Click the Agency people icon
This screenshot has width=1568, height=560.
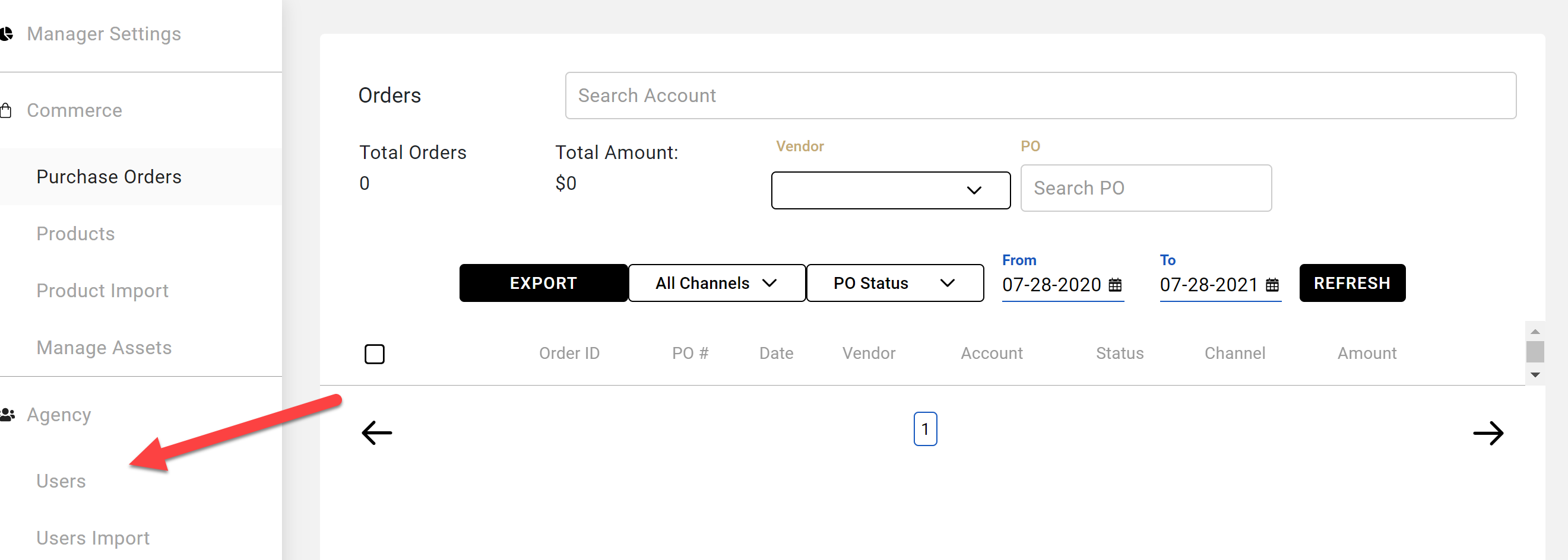click(x=7, y=415)
